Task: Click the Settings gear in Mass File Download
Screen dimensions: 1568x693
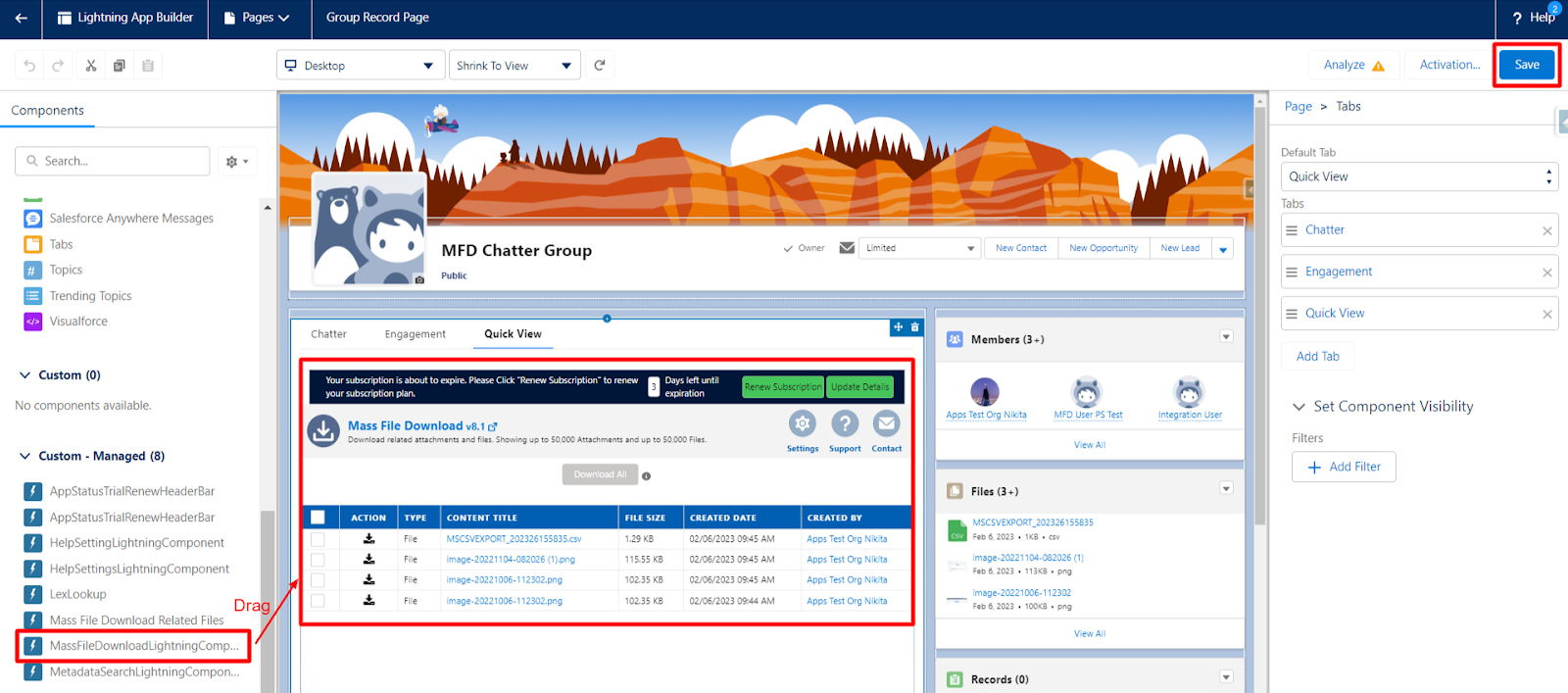Action: [x=803, y=423]
